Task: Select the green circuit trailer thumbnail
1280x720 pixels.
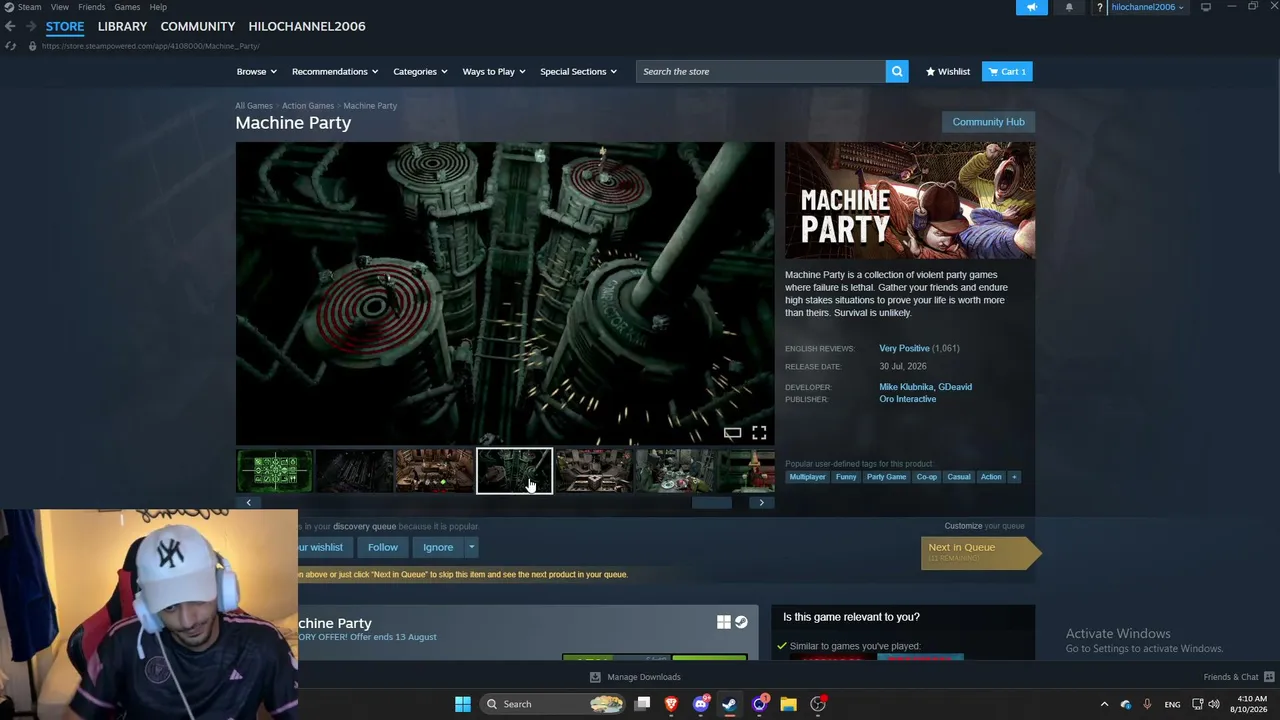Action: pyautogui.click(x=275, y=471)
